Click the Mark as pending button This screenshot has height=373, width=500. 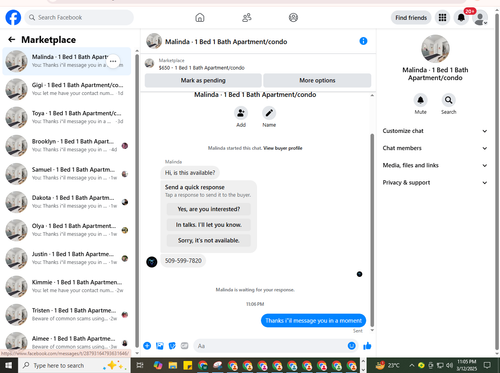203,80
